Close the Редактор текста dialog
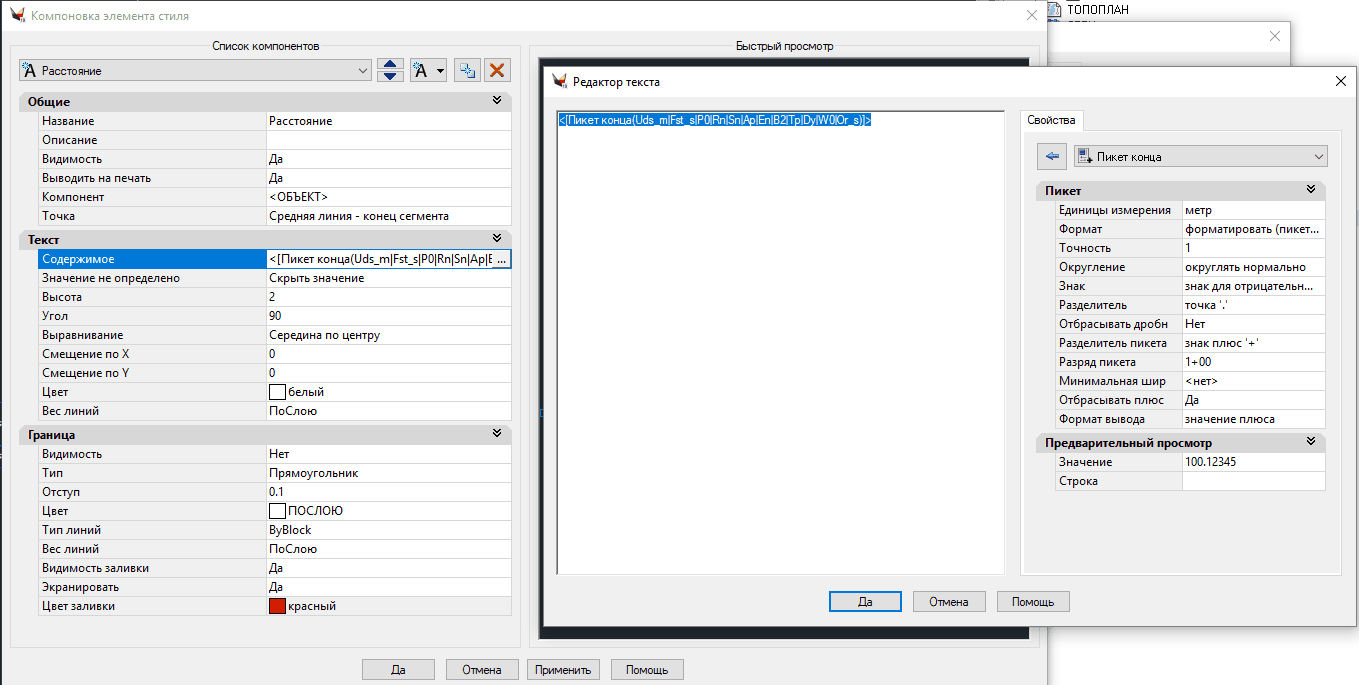 [1340, 82]
